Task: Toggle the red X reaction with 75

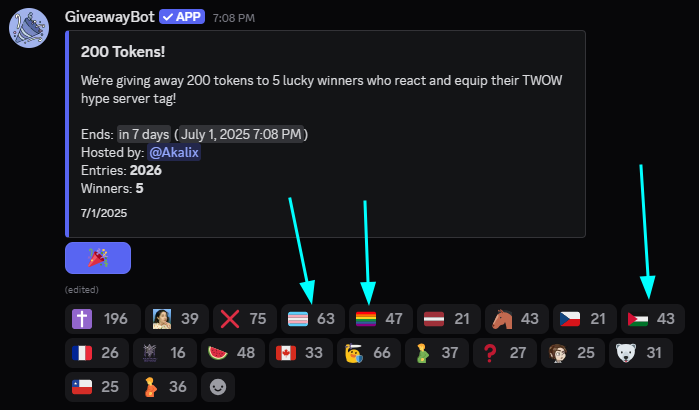Action: tap(245, 319)
